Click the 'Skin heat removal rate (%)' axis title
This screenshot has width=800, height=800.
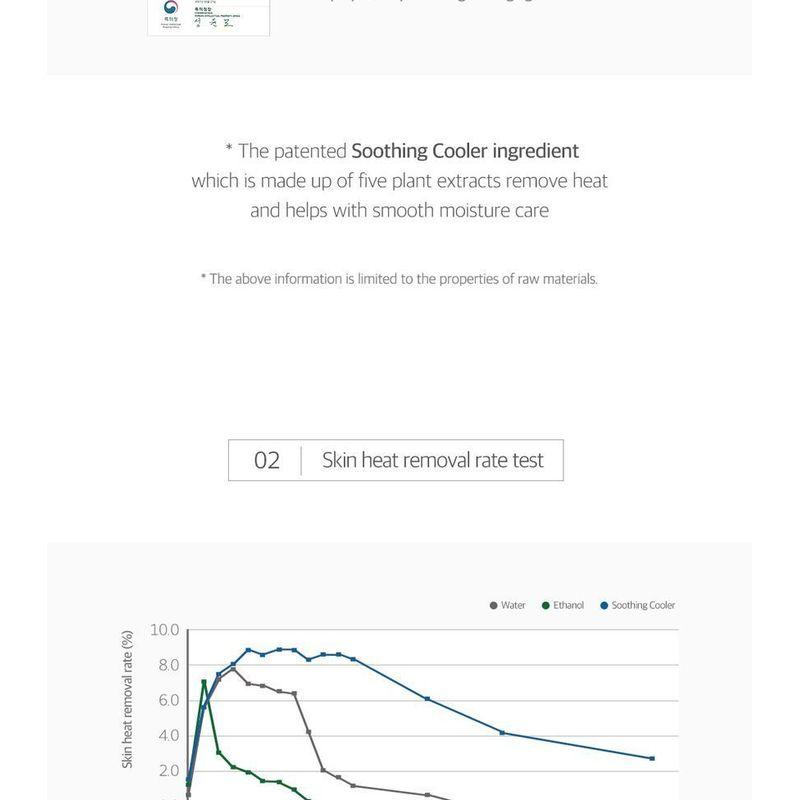click(x=128, y=699)
